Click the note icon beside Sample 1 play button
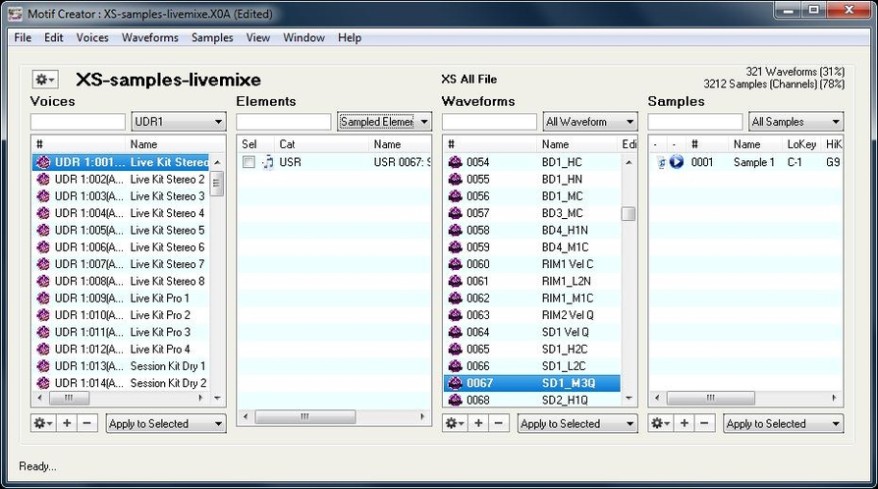The width and height of the screenshot is (878, 489). 661,162
